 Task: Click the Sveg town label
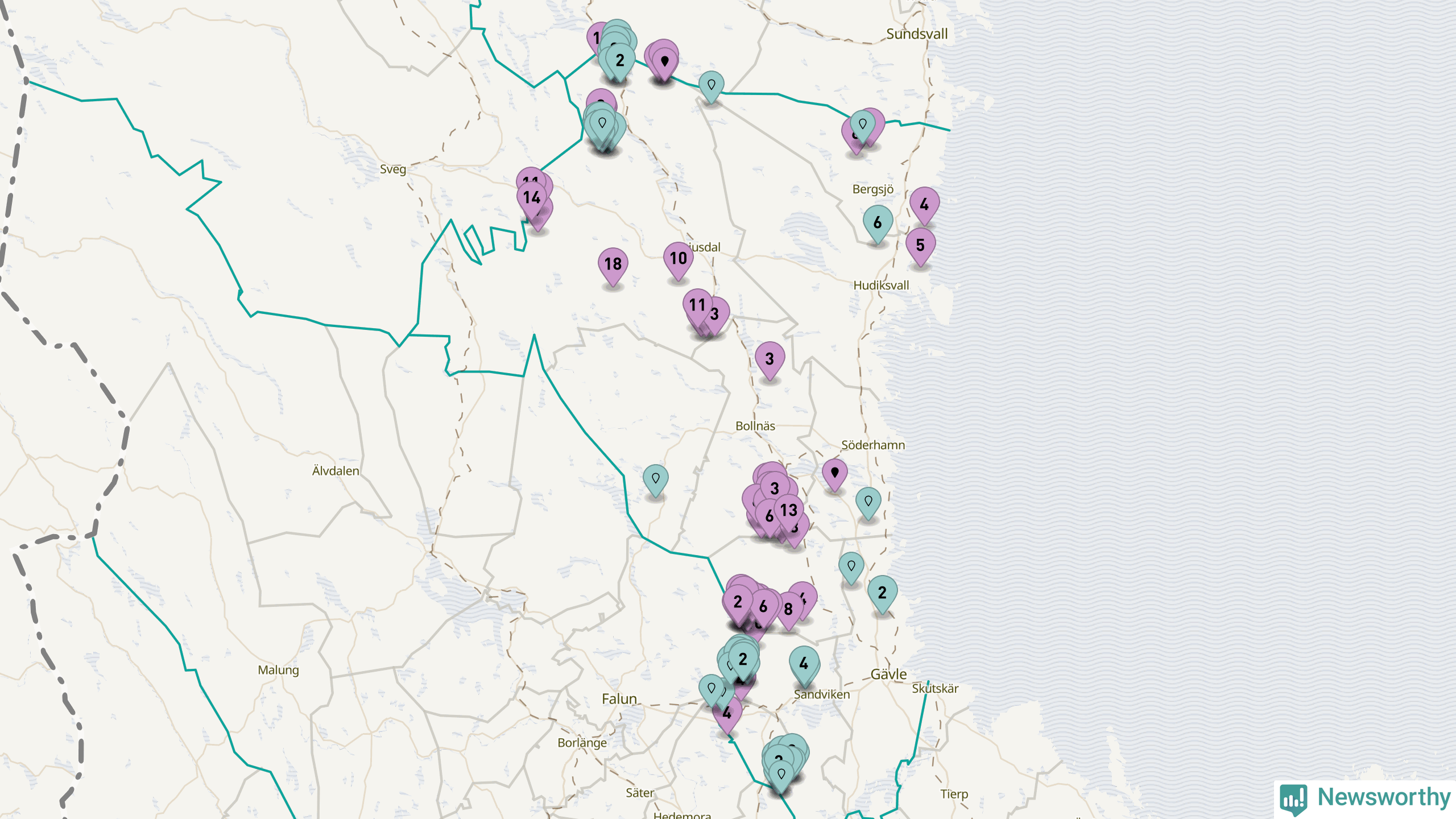[393, 169]
